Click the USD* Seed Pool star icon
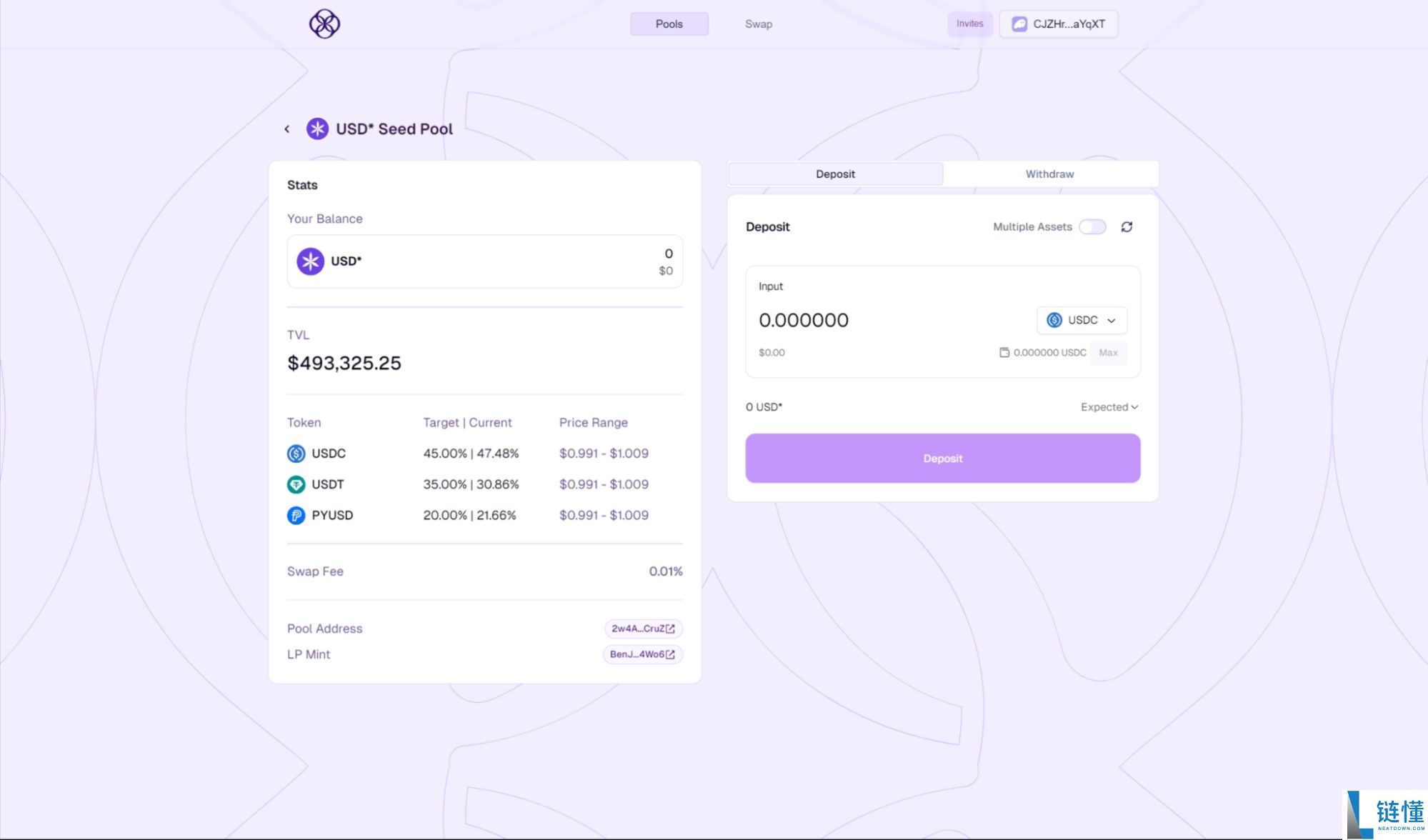This screenshot has width=1428, height=840. (317, 129)
